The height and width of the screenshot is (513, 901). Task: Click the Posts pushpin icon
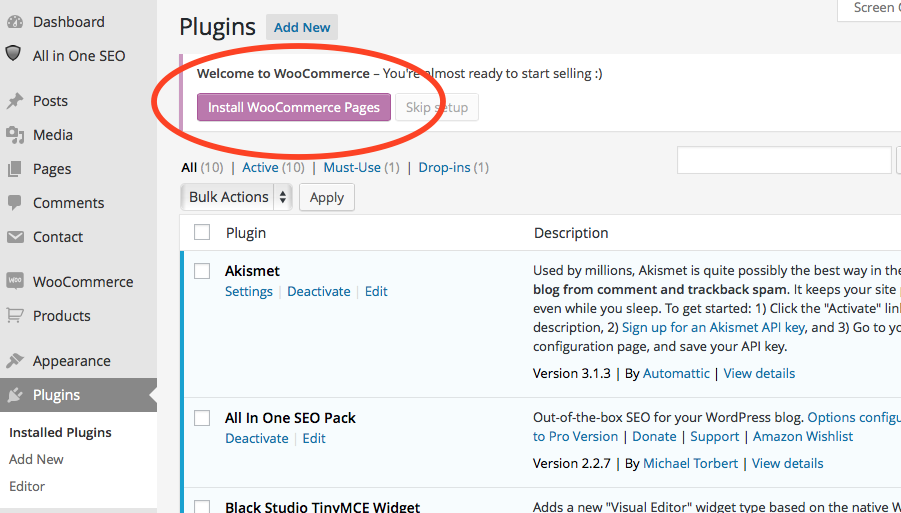[14, 101]
